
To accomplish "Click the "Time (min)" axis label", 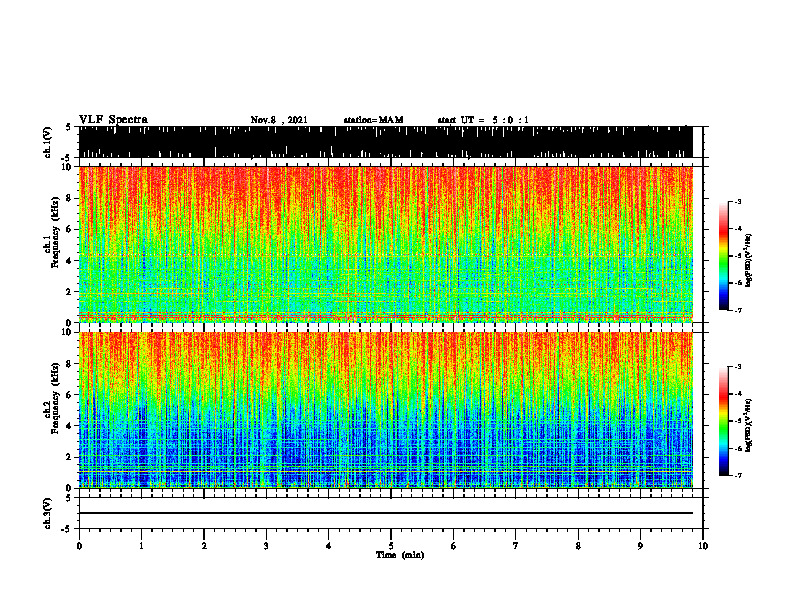I will click(400, 555).
